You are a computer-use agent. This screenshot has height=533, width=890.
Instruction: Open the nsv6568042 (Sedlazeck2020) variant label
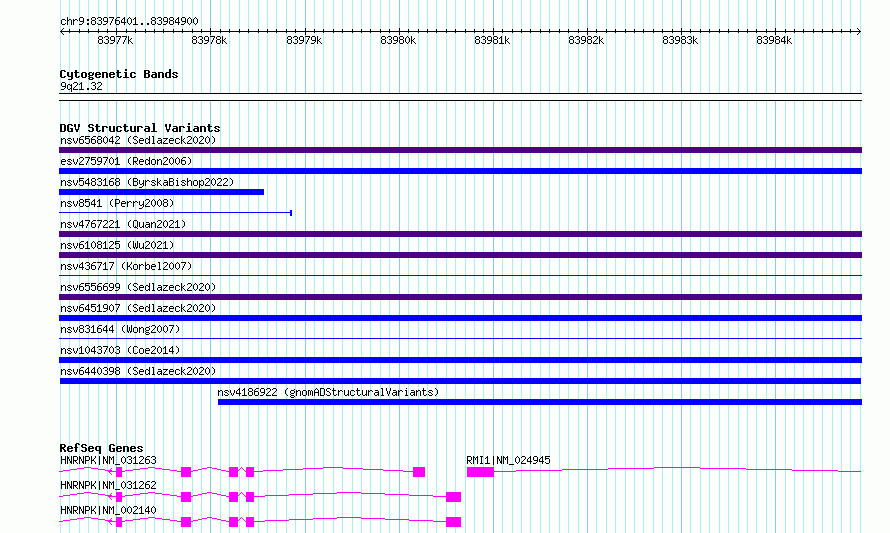coord(138,140)
